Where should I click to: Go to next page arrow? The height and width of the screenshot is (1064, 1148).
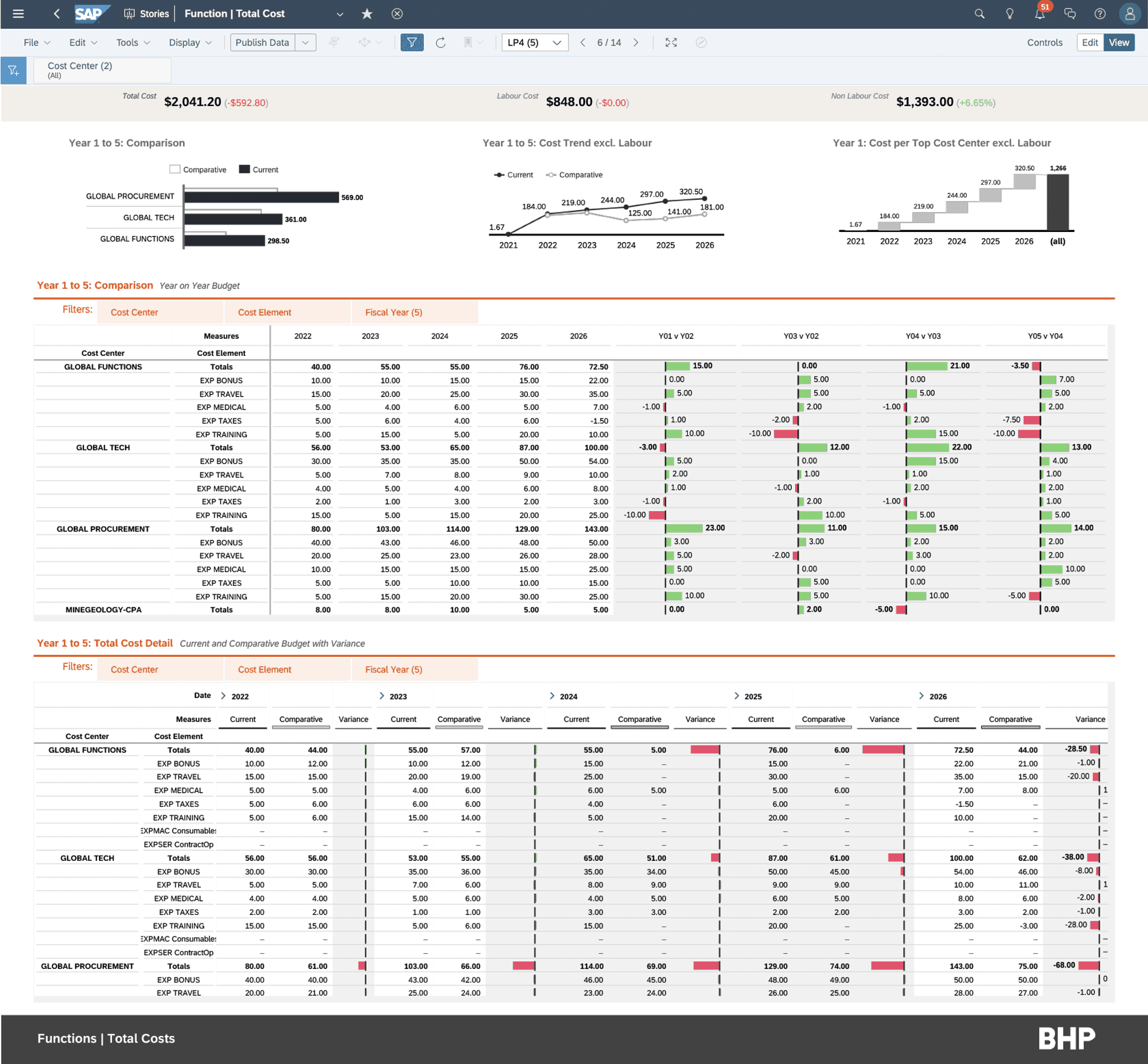pos(636,43)
